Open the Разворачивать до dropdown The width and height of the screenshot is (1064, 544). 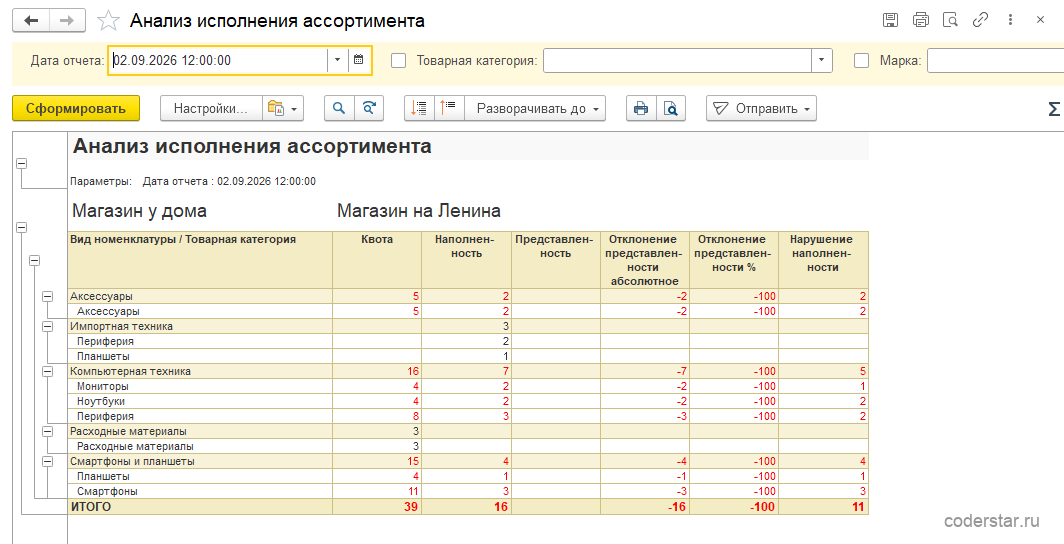tap(535, 108)
